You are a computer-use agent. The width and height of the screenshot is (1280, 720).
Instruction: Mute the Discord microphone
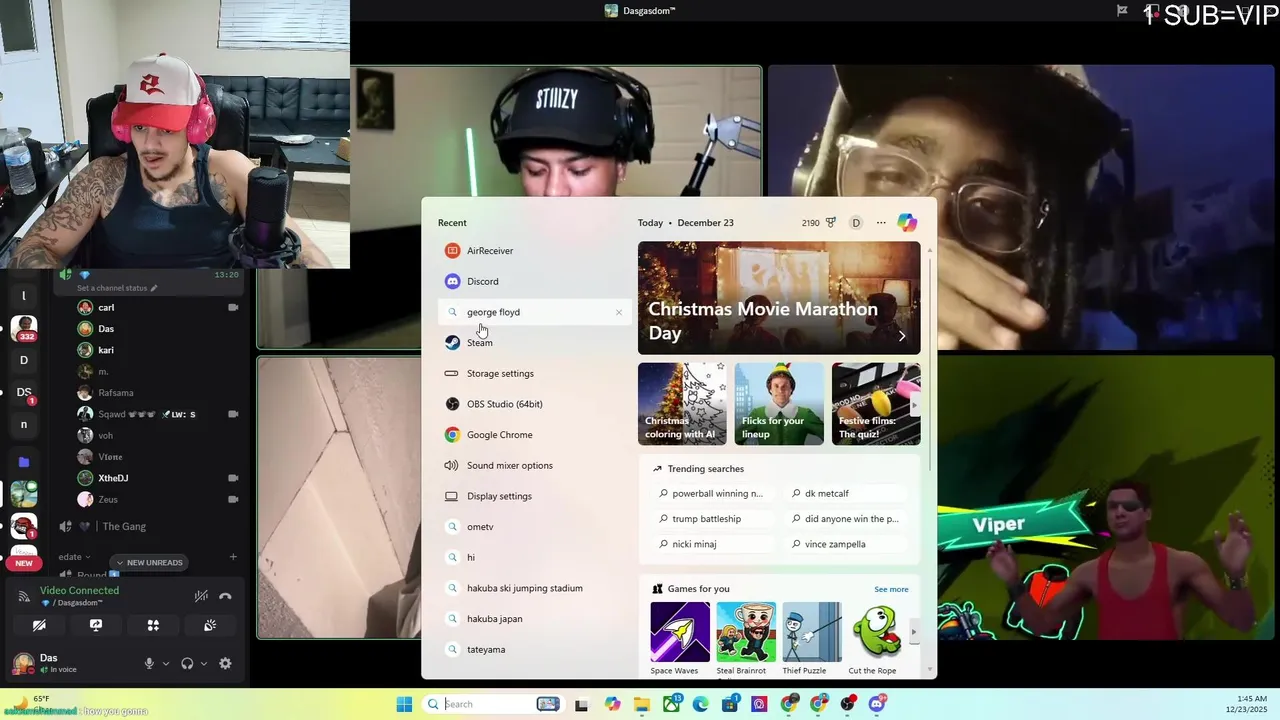click(149, 663)
